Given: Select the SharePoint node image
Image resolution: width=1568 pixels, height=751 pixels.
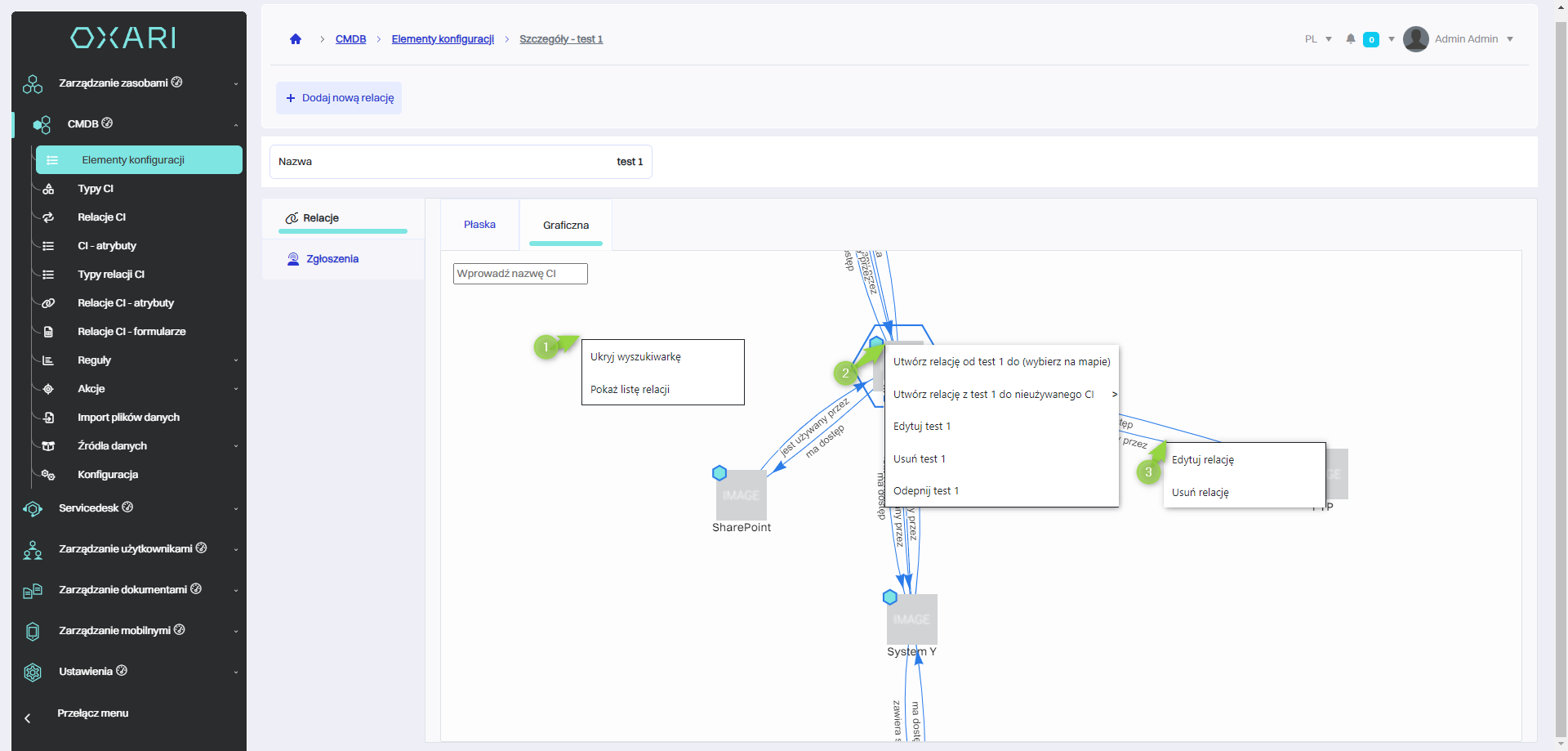Looking at the screenshot, I should point(741,495).
